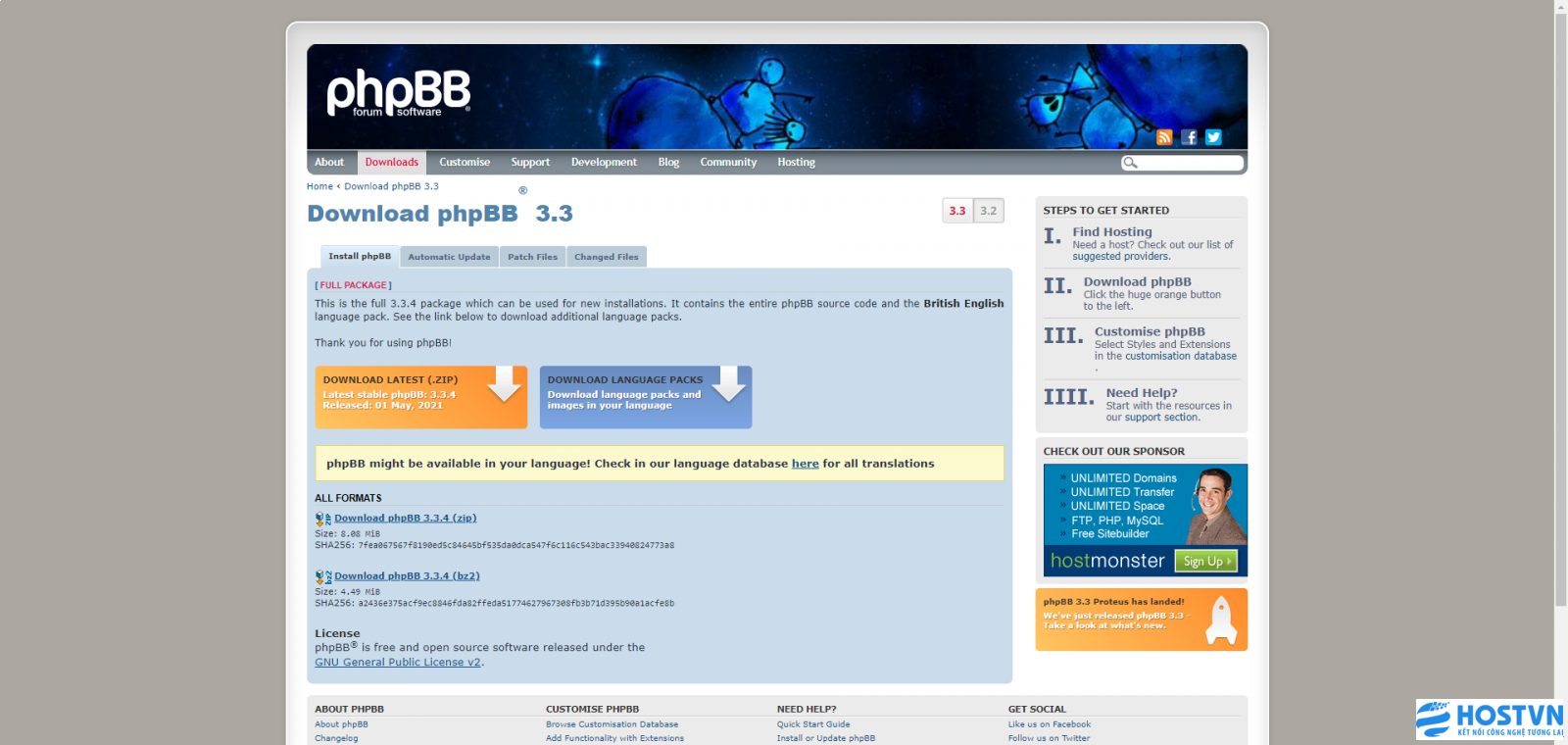1568x745 pixels.
Task: Open the Hosting menu item
Action: coord(796,163)
